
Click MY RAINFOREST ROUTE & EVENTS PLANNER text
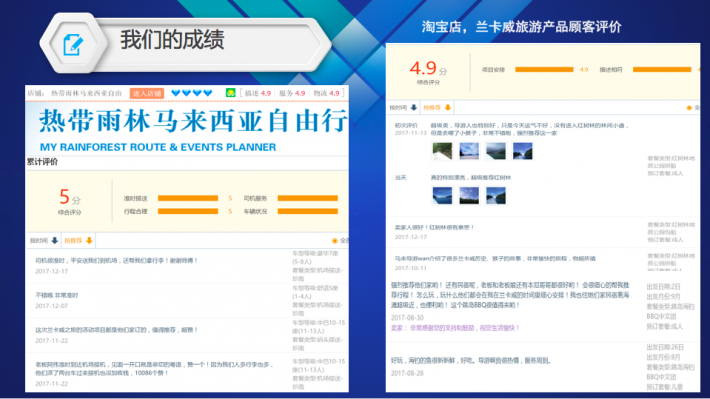[158, 147]
